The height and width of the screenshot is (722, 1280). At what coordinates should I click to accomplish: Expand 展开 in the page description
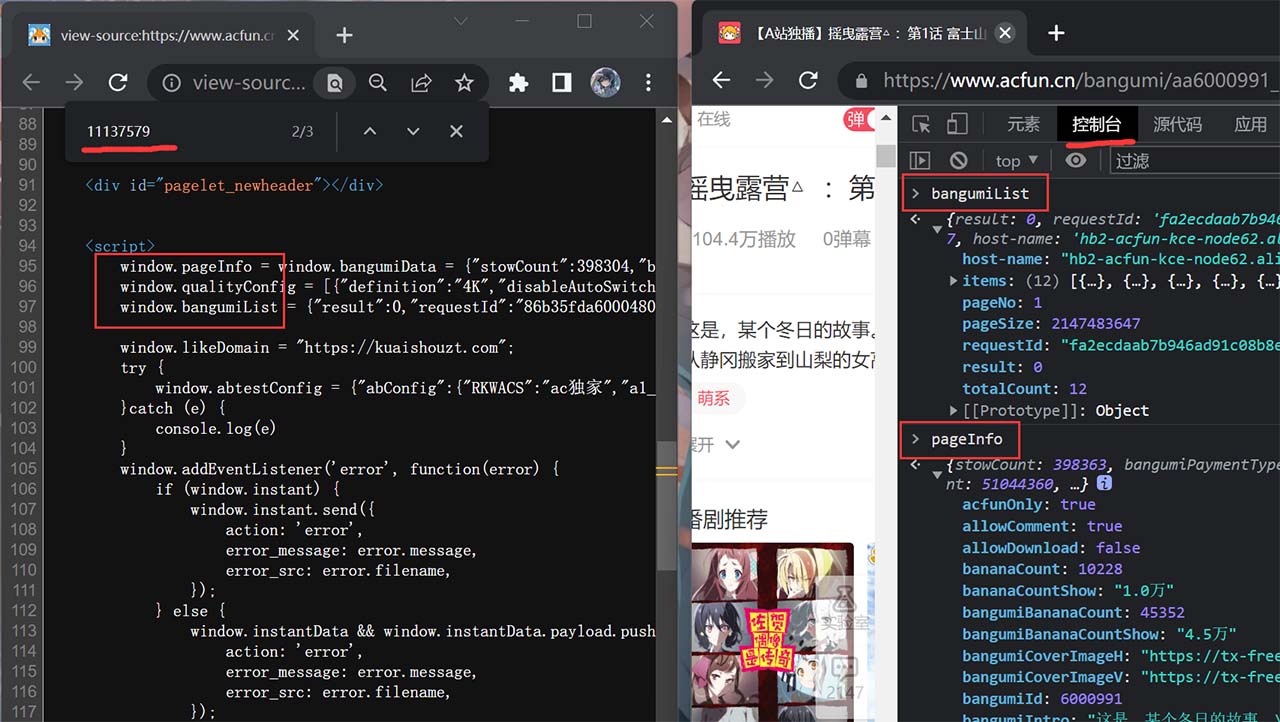(716, 444)
